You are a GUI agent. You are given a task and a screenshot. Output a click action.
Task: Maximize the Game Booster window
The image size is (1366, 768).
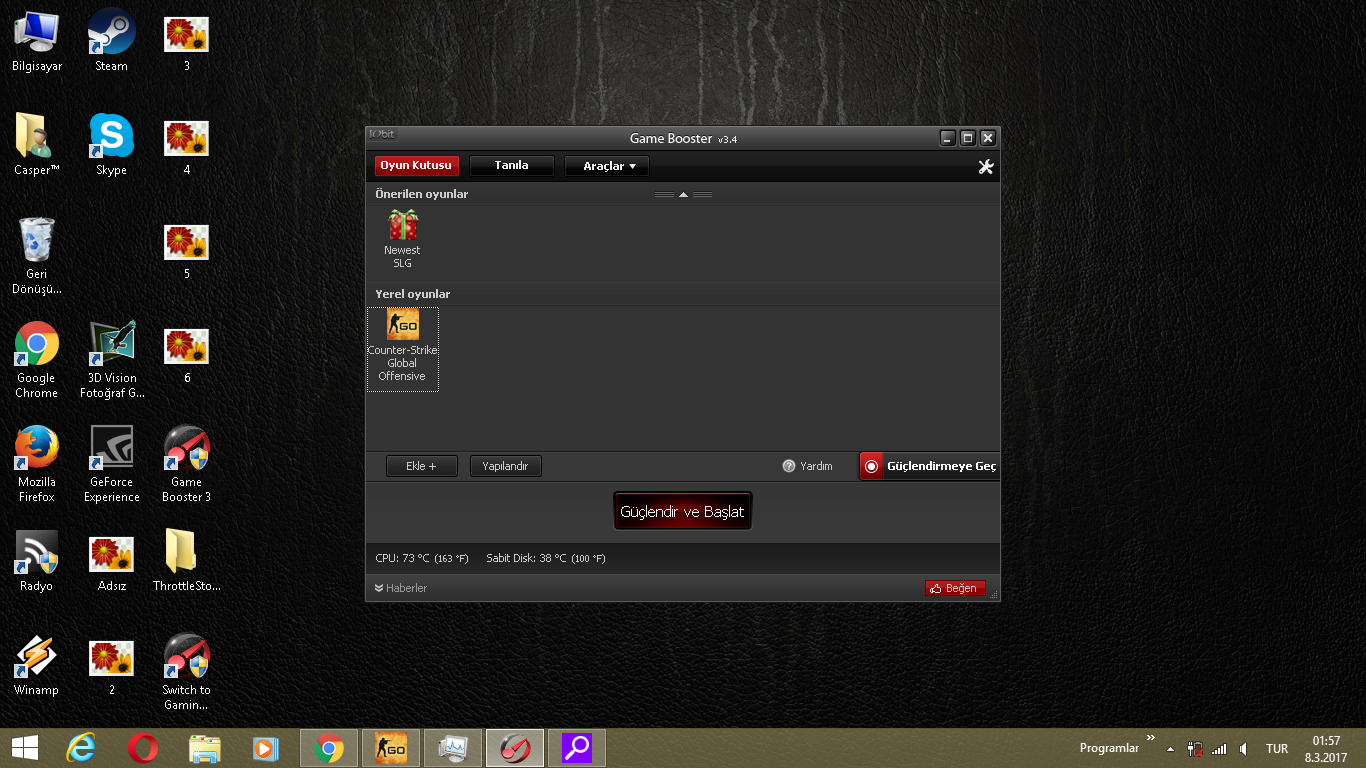[967, 138]
